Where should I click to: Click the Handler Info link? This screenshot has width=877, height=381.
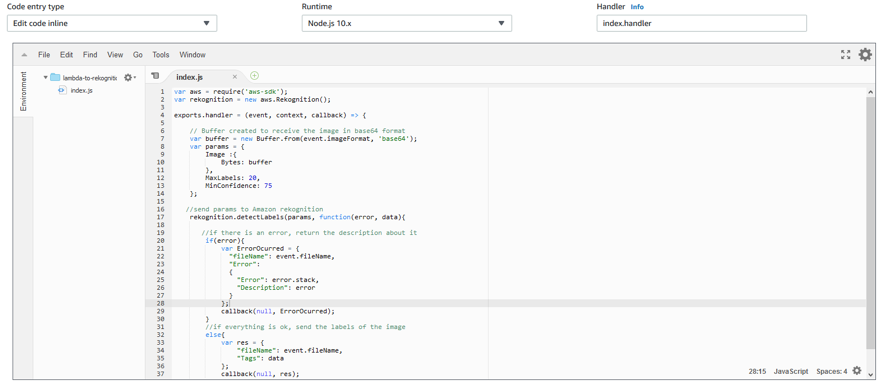[637, 7]
